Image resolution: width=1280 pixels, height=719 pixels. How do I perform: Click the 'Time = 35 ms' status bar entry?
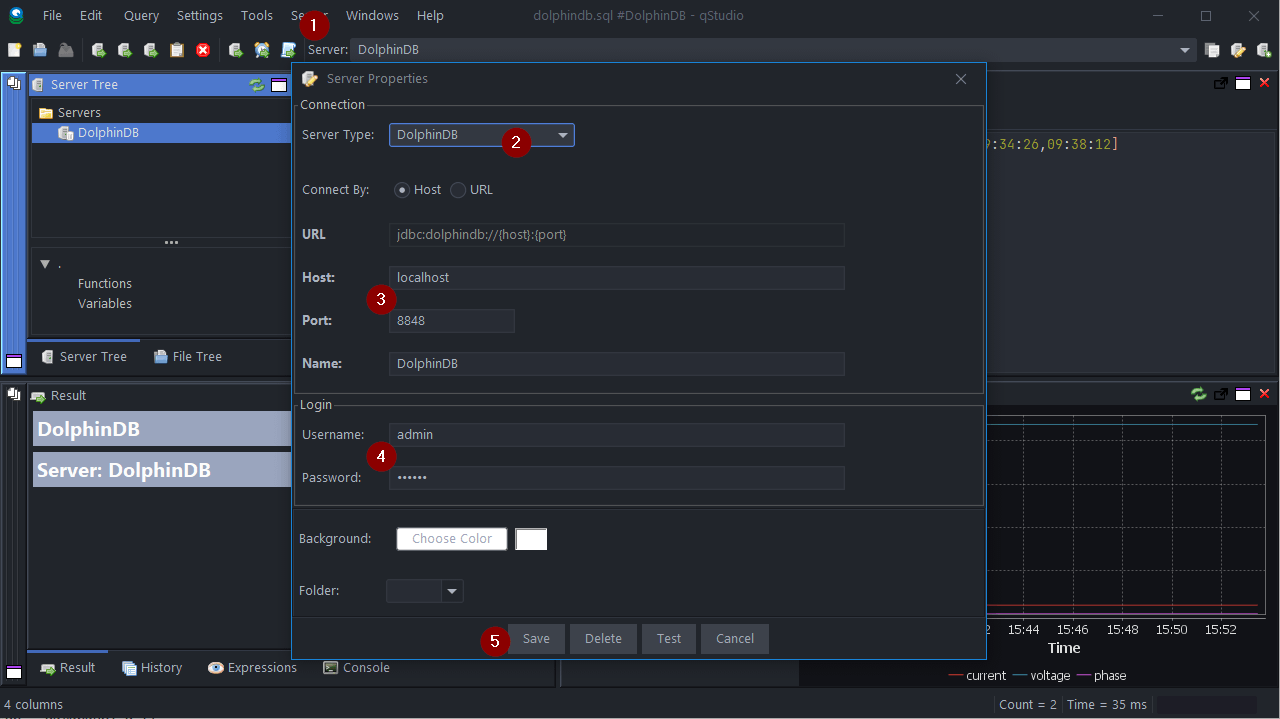click(1106, 705)
